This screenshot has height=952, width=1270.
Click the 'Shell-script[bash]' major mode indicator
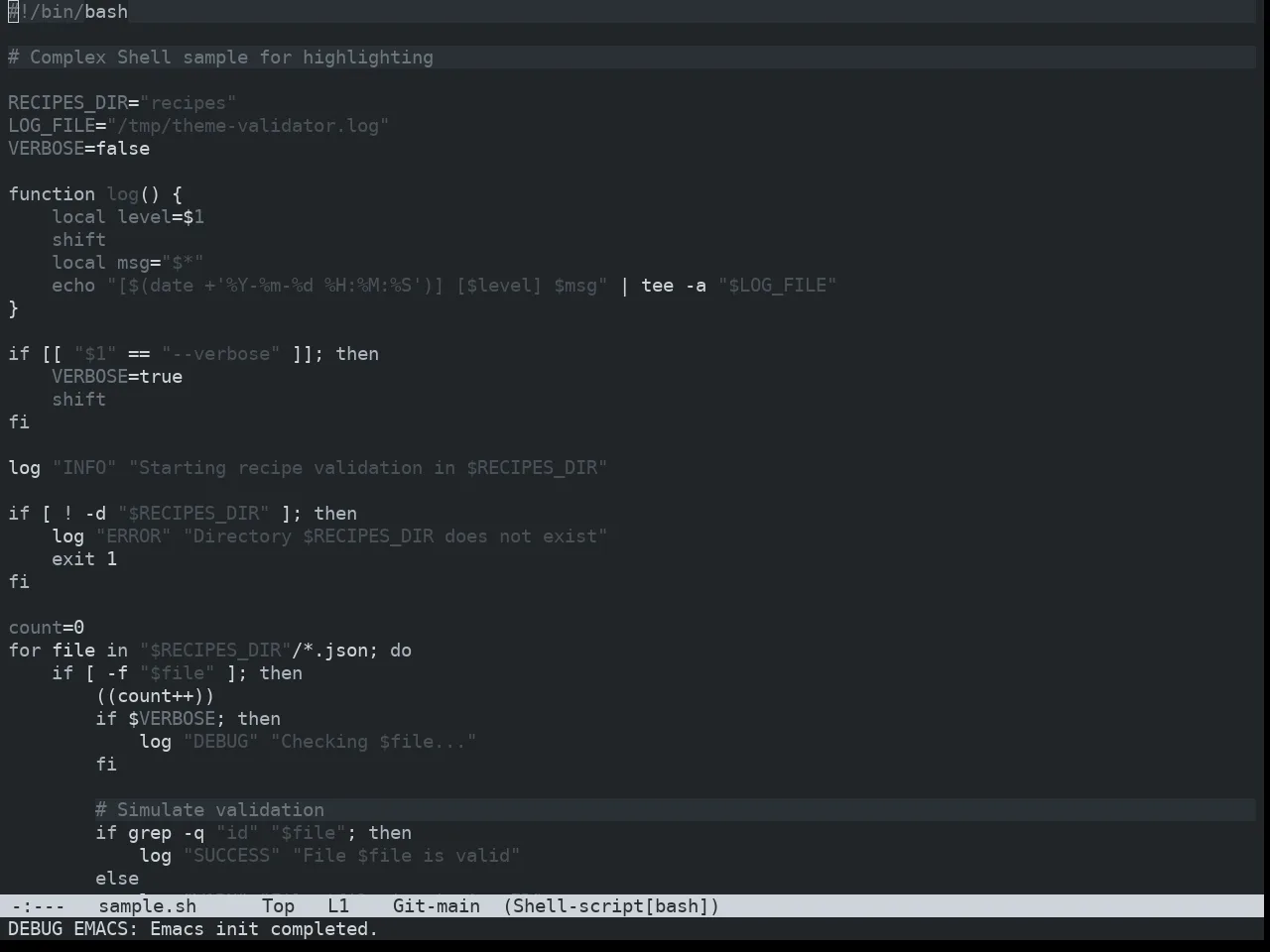611,906
